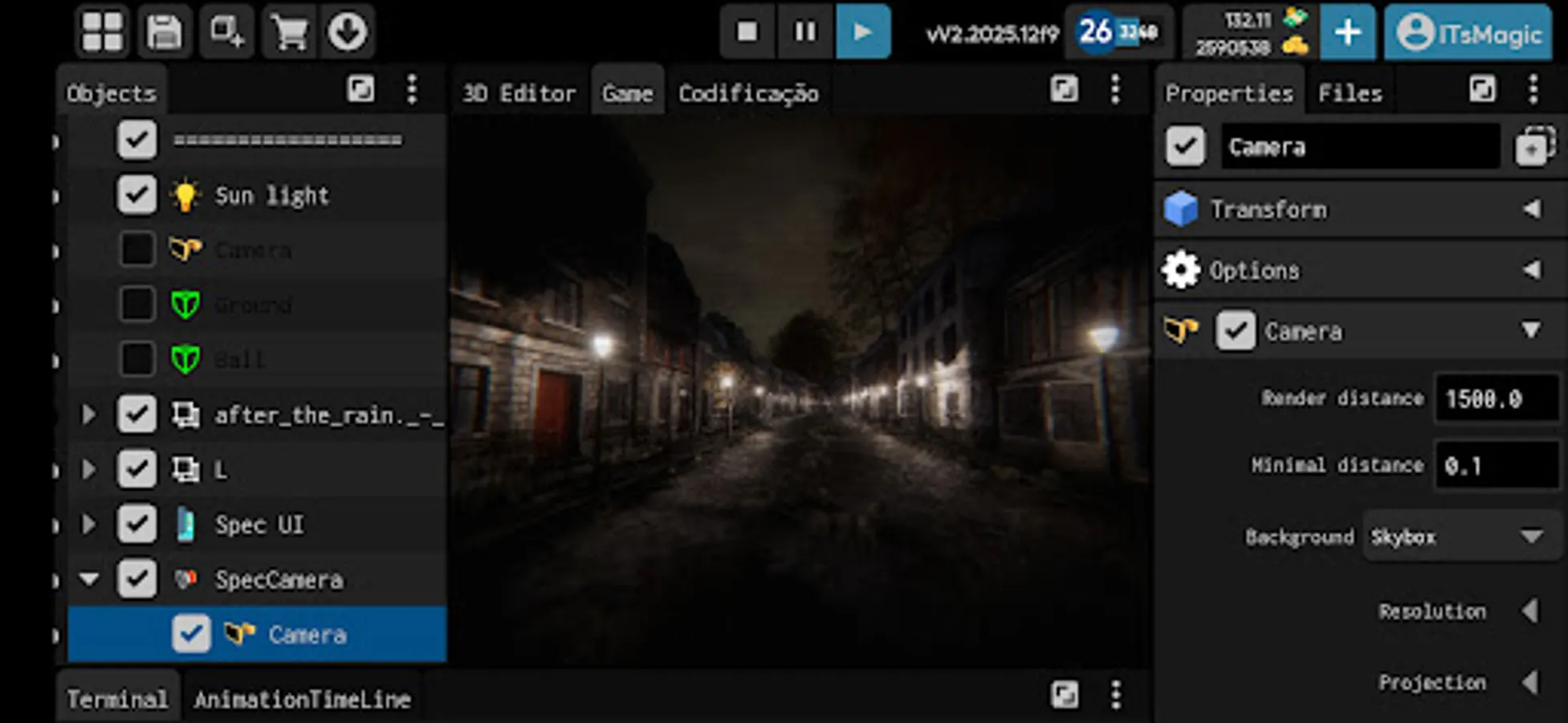This screenshot has width=1568, height=723.
Task: Click the save project icon
Action: [165, 32]
